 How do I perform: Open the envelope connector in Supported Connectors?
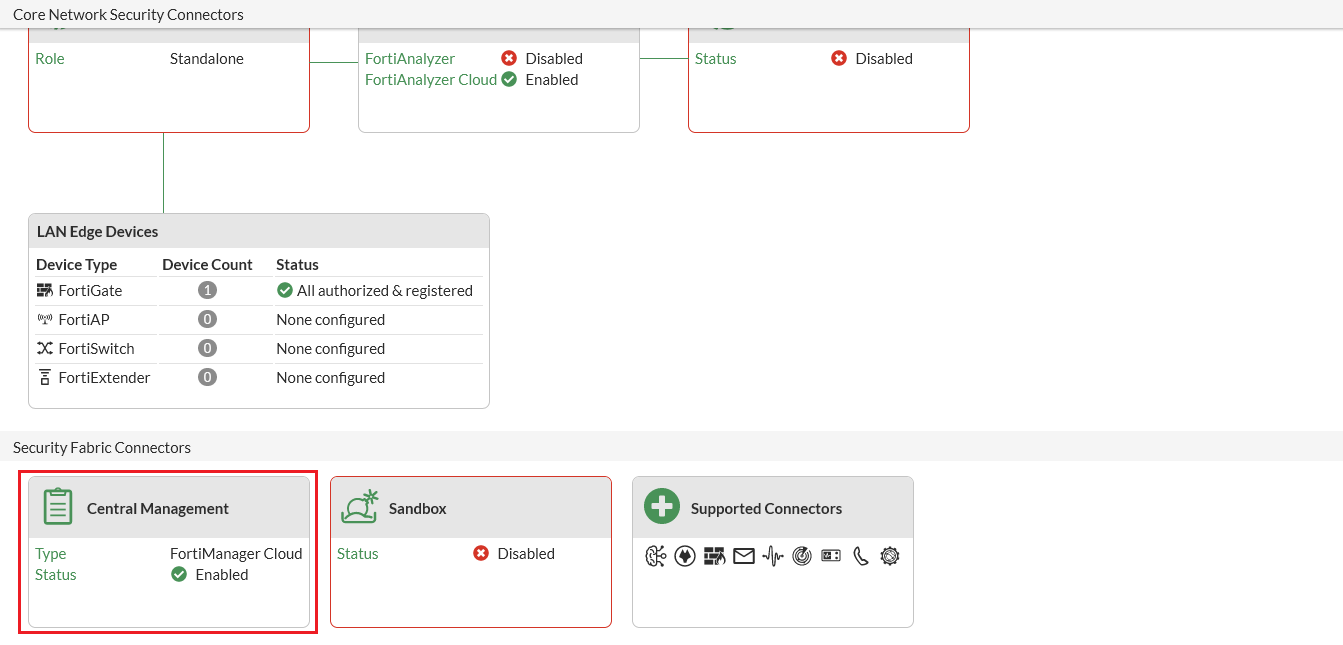743,555
